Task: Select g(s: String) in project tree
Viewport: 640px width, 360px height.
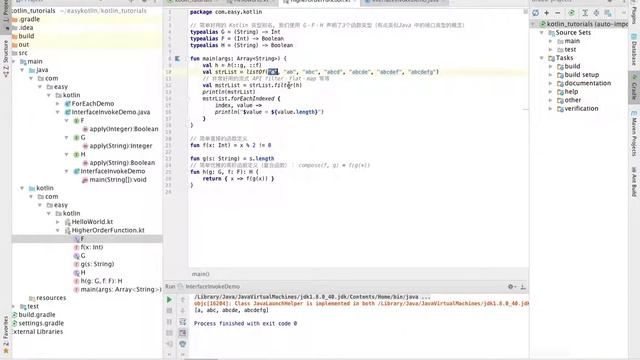Action: (x=97, y=264)
